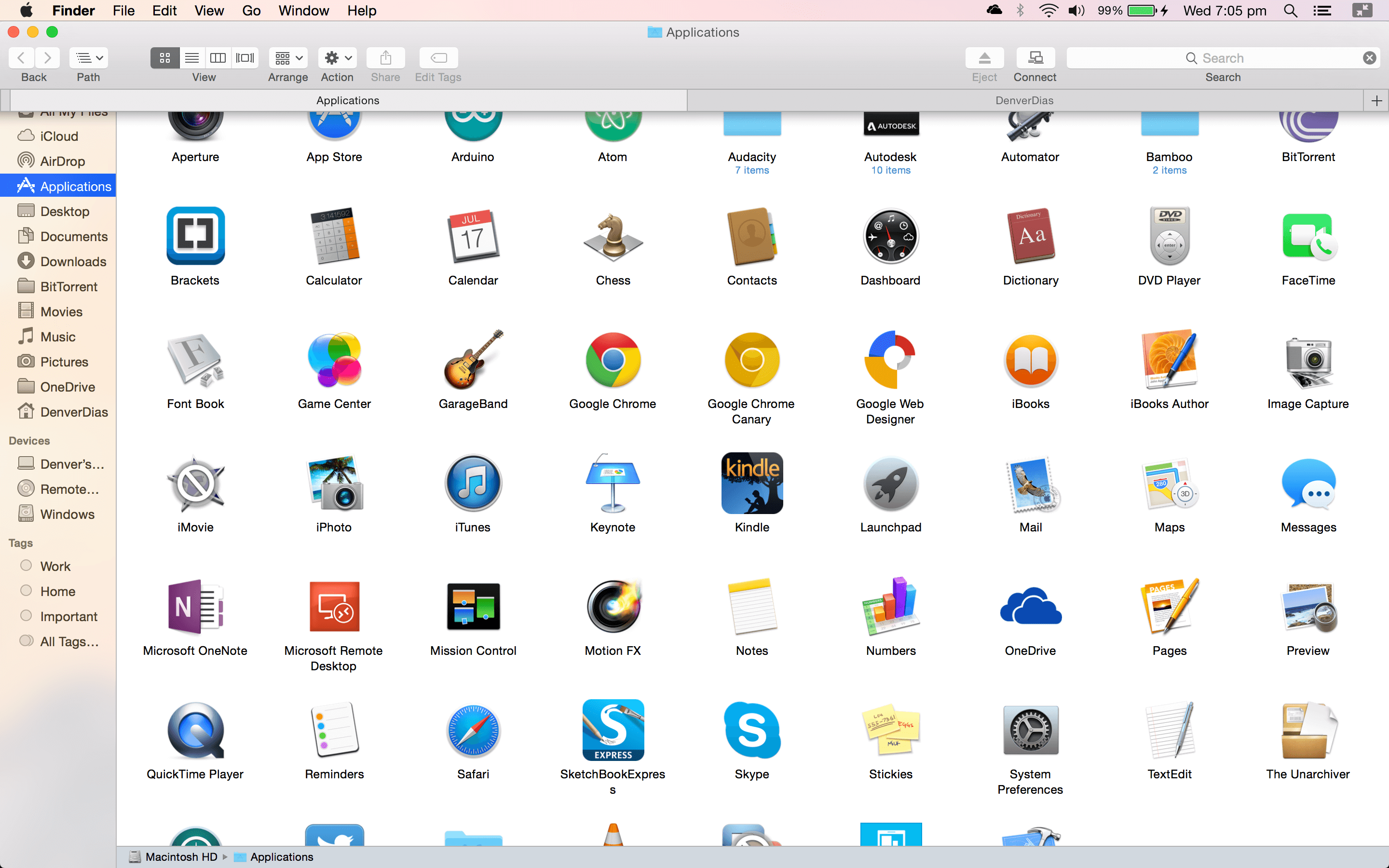1389x868 pixels.
Task: Switch to icon view
Action: [x=165, y=58]
